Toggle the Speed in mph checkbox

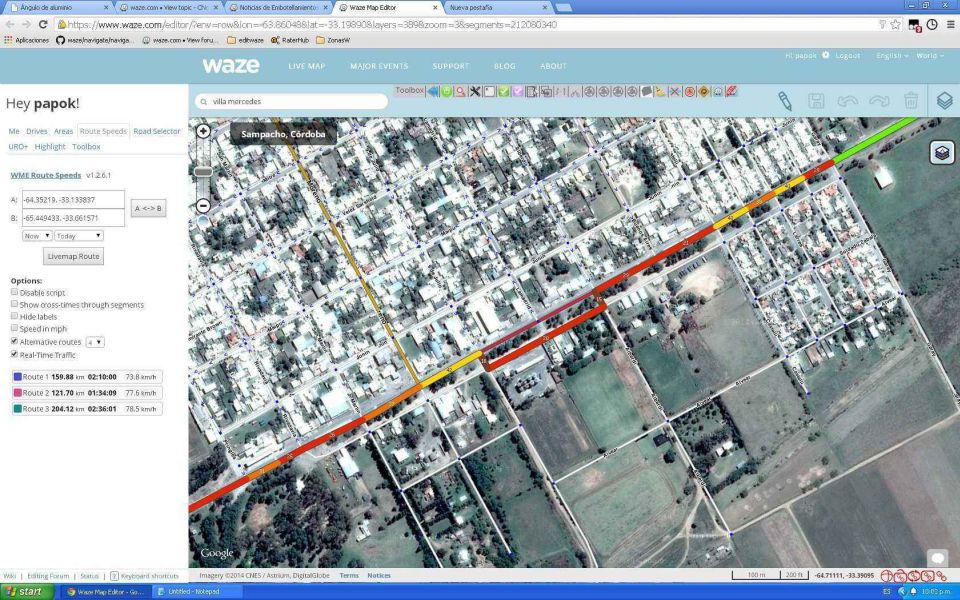pos(14,328)
